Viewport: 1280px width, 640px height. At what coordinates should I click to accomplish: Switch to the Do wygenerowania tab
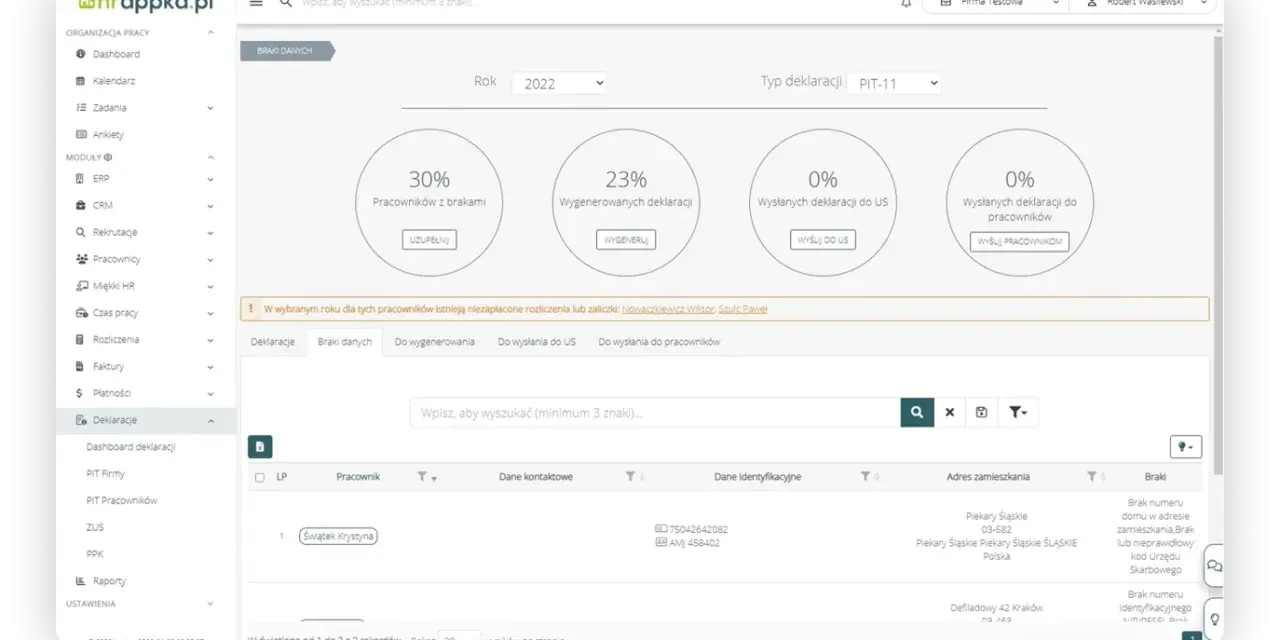click(x=435, y=342)
